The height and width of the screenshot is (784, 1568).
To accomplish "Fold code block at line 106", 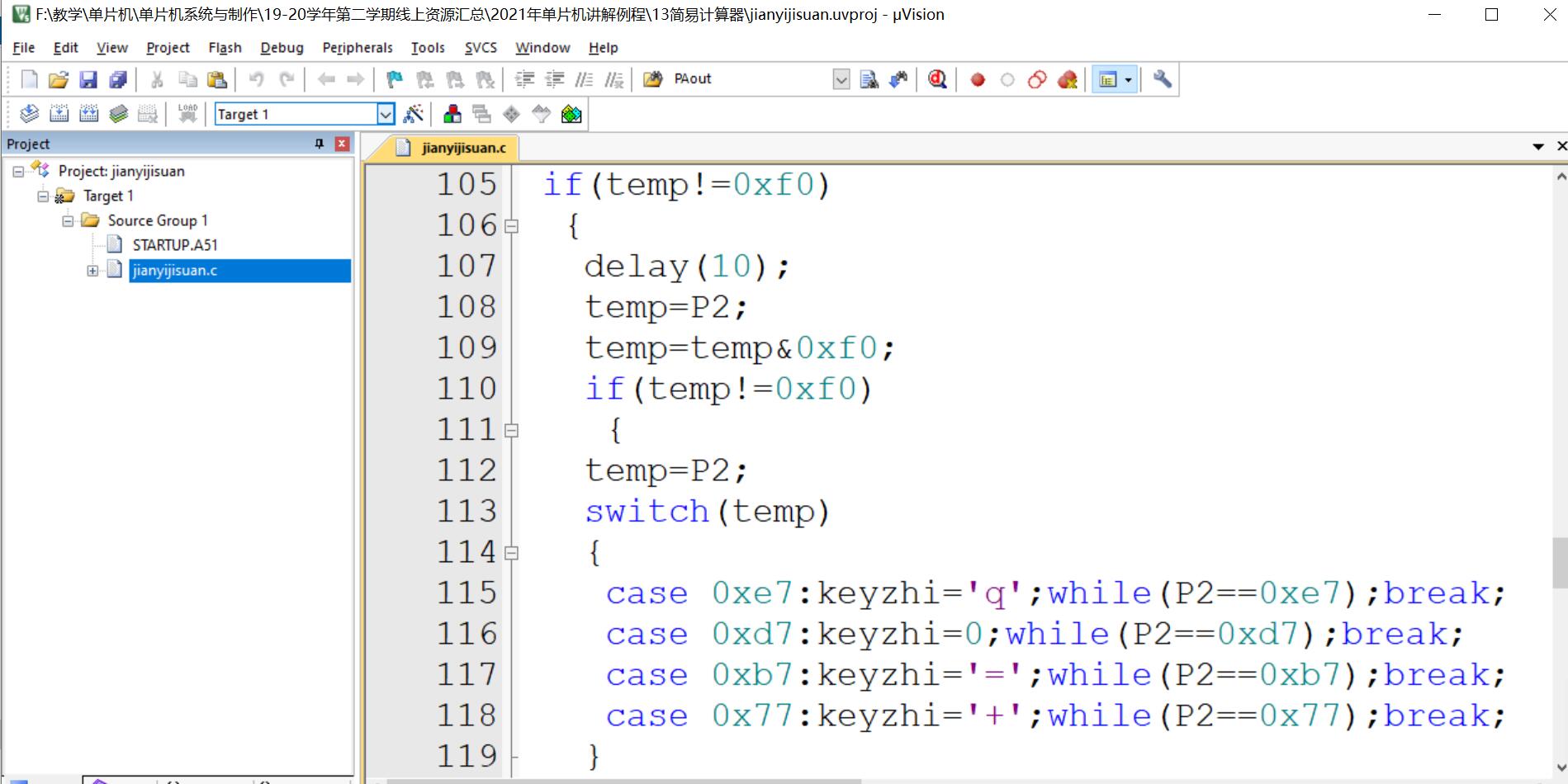I will (x=511, y=225).
